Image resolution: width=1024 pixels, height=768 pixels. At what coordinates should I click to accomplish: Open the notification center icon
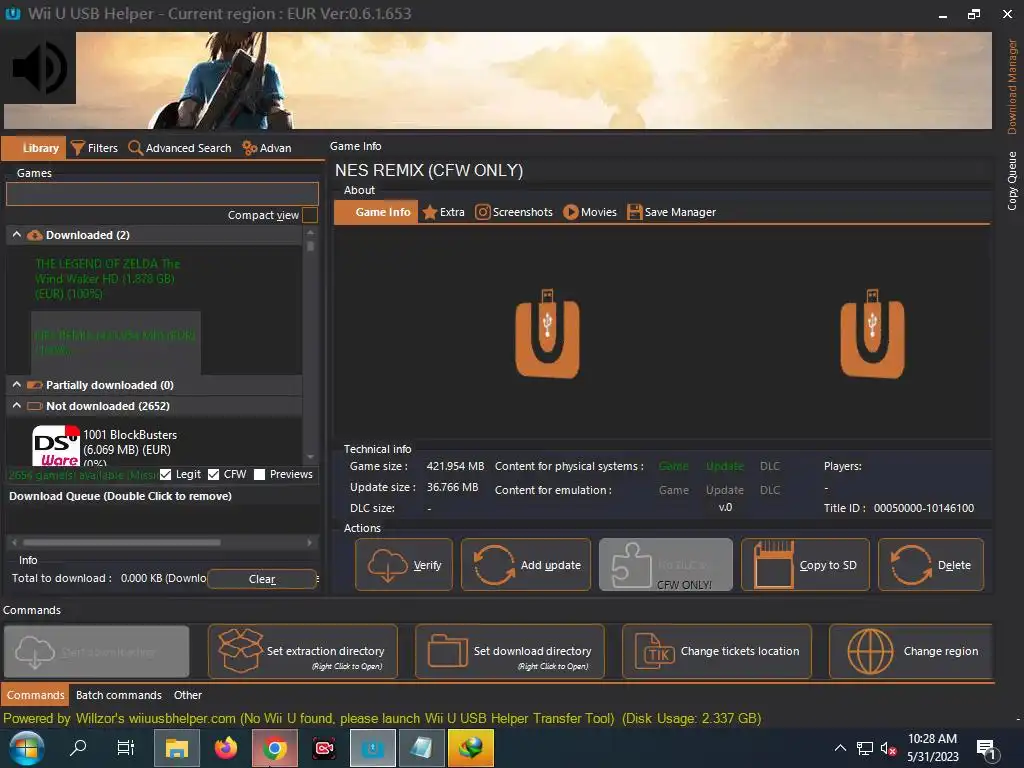point(986,749)
